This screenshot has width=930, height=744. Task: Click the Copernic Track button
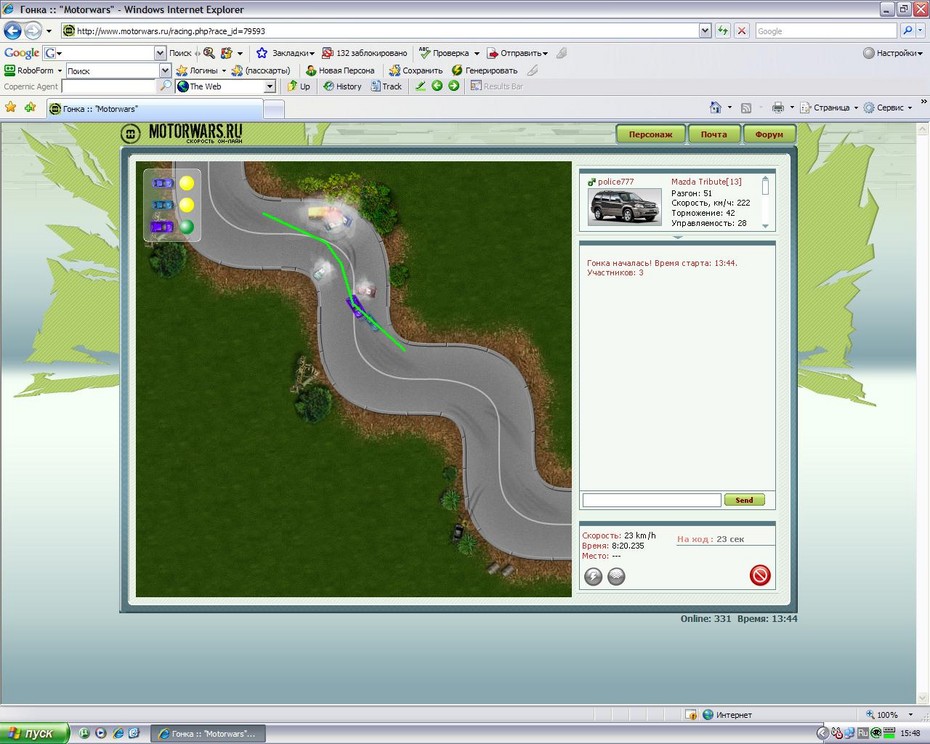[386, 86]
